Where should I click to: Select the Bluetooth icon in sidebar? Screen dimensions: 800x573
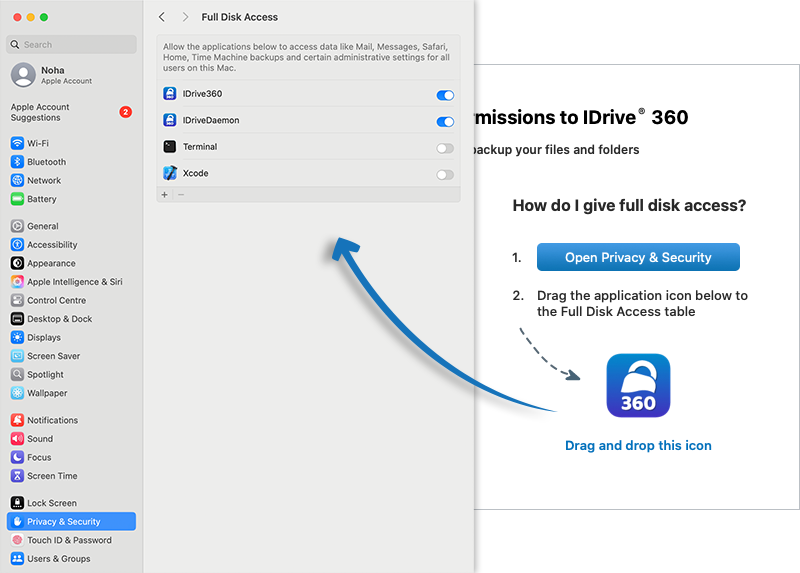[x=17, y=162]
